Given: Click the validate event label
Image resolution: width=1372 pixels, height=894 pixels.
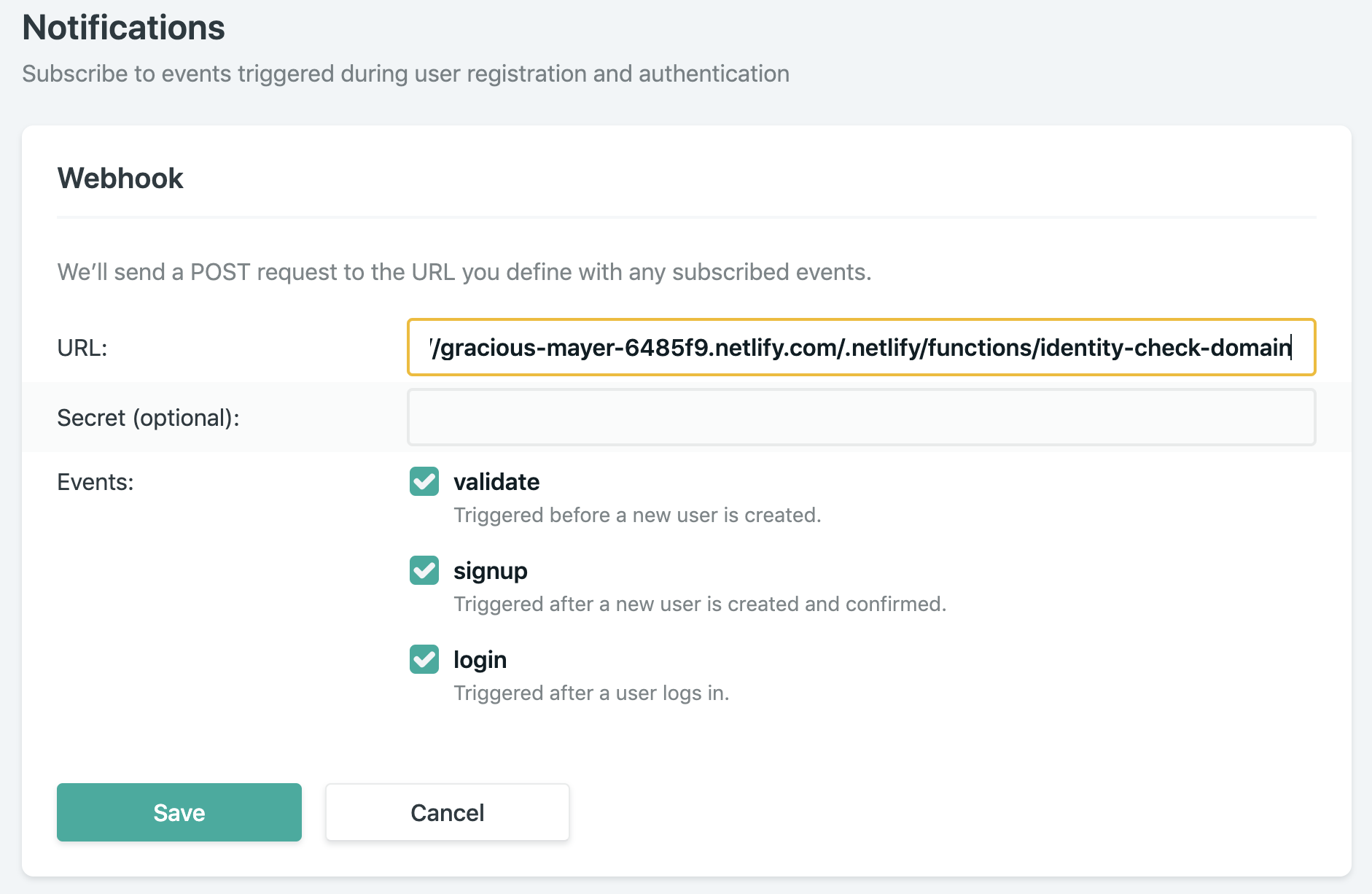Looking at the screenshot, I should tap(496, 482).
